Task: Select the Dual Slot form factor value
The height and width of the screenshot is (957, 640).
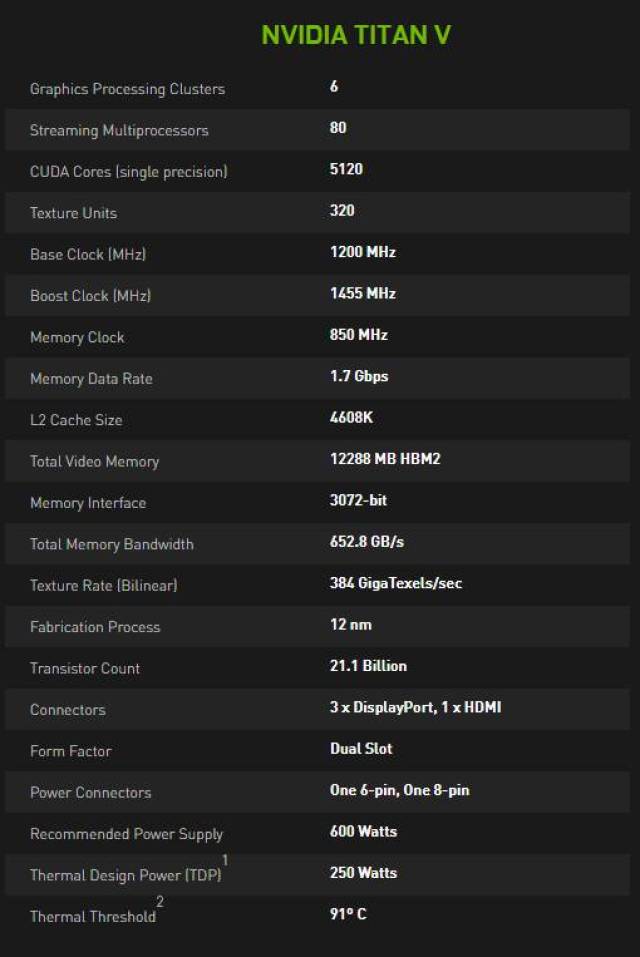Action: click(361, 749)
